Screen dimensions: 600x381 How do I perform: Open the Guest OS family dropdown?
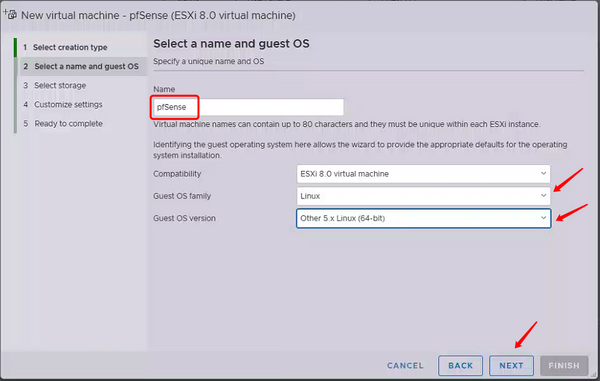[423, 196]
